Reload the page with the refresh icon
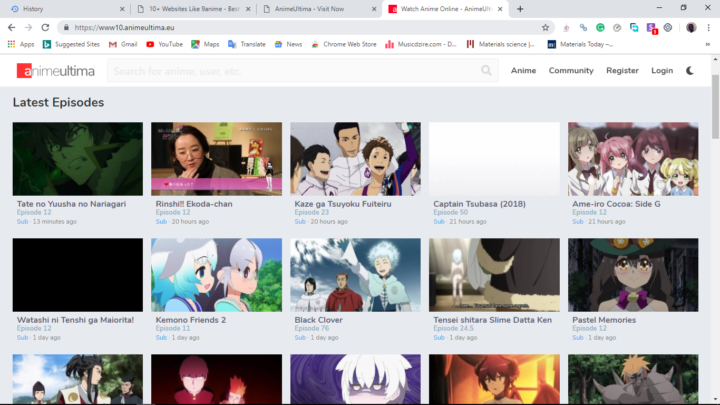 click(45, 28)
